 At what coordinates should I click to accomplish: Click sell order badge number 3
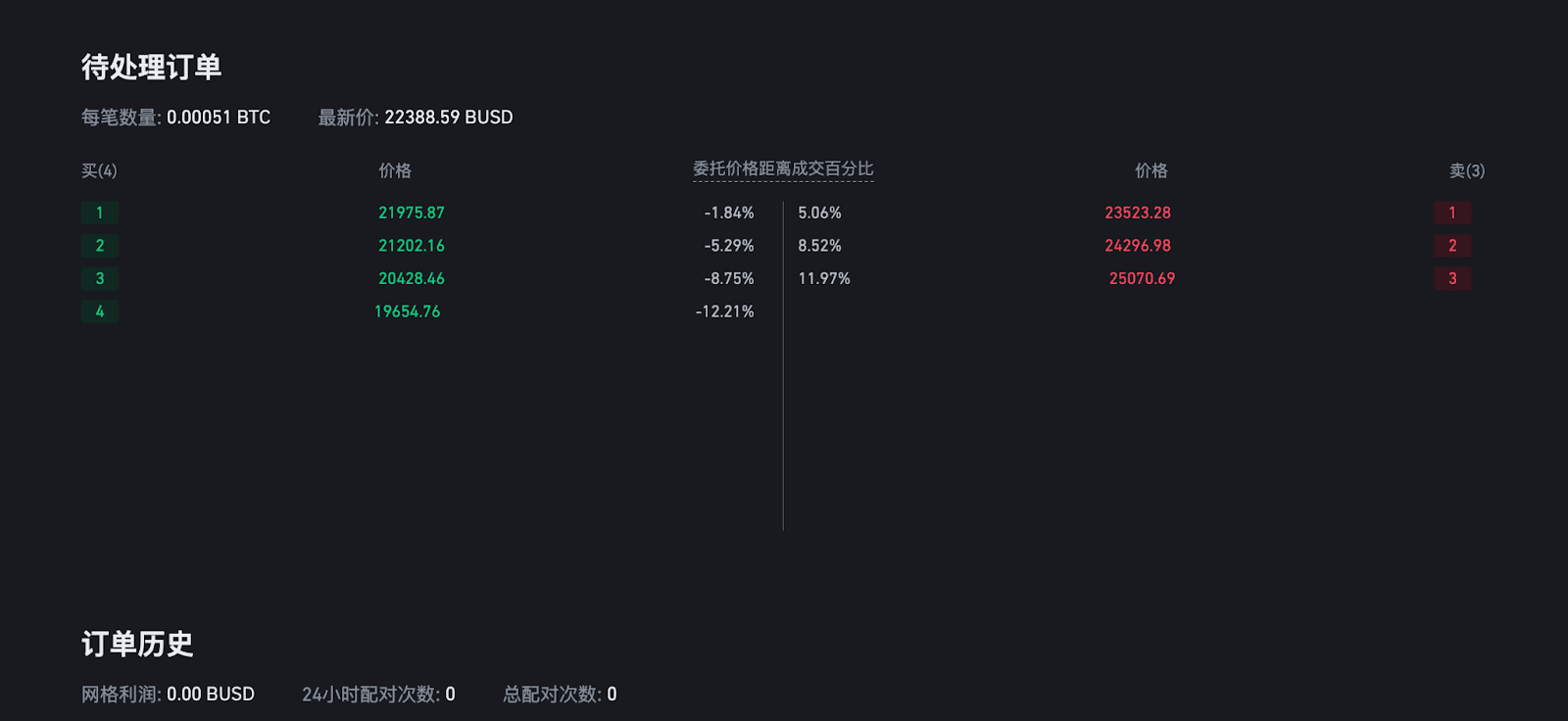click(1452, 278)
